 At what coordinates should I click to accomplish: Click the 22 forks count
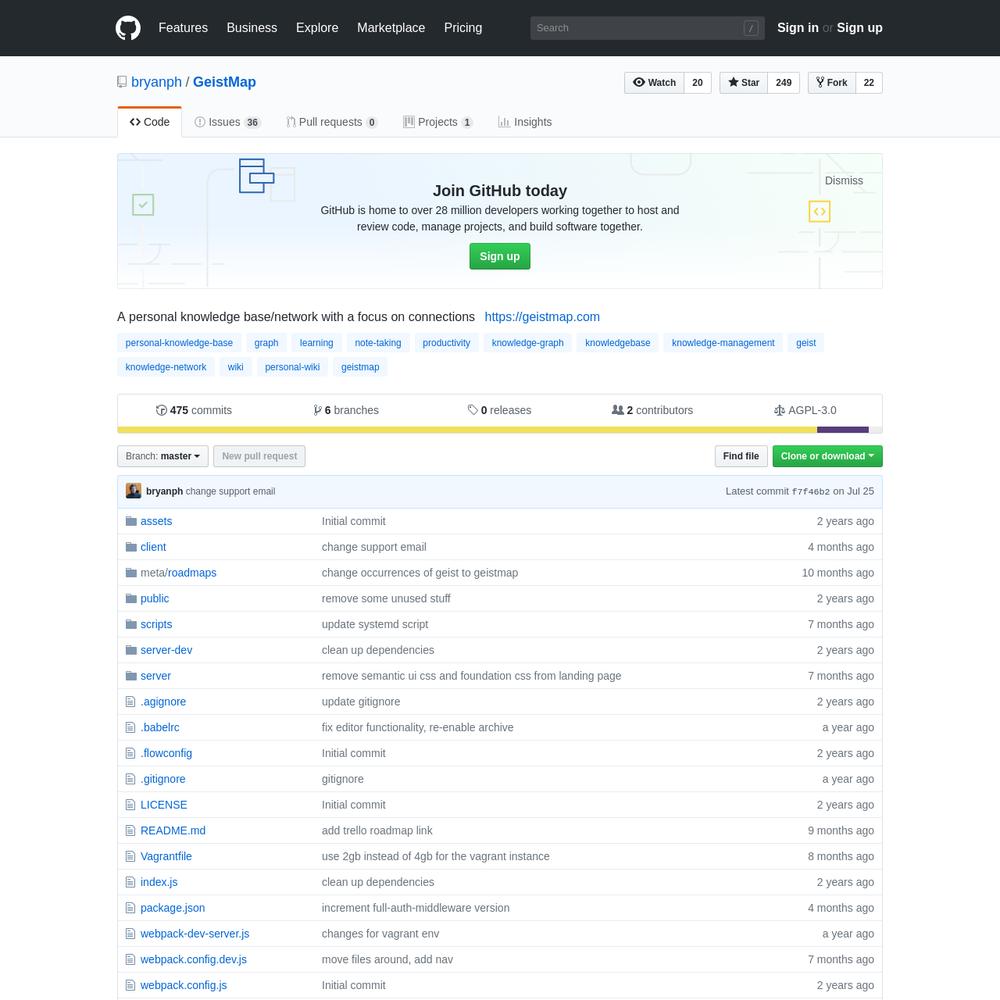[869, 83]
